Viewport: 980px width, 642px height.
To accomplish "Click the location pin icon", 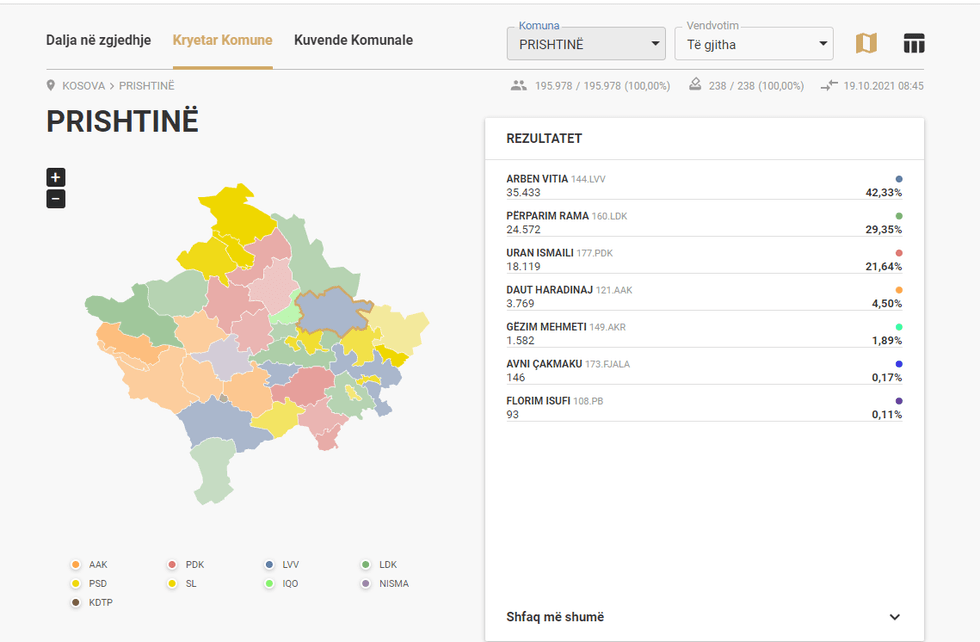I will tap(51, 86).
